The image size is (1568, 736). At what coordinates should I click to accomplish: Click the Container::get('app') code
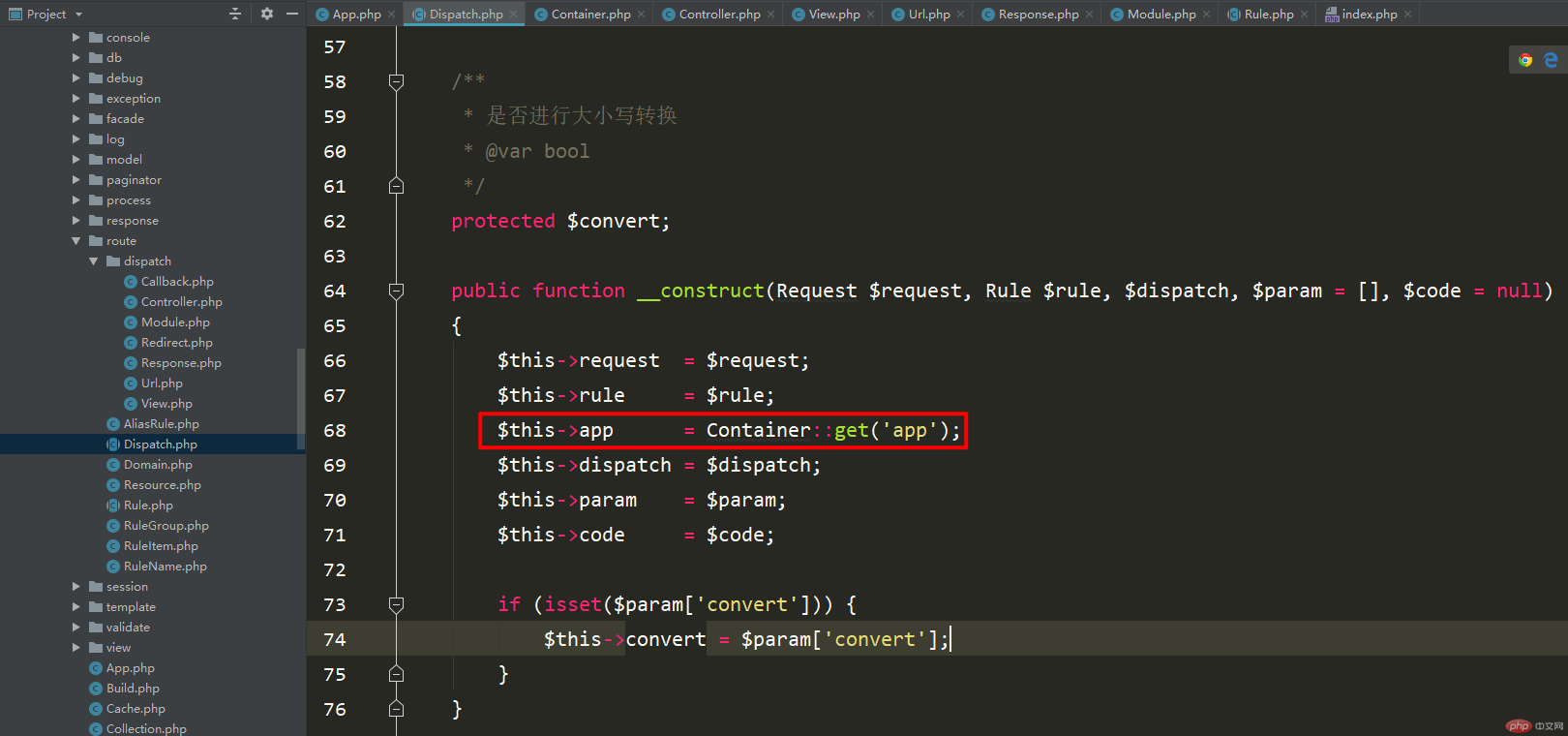coord(833,430)
